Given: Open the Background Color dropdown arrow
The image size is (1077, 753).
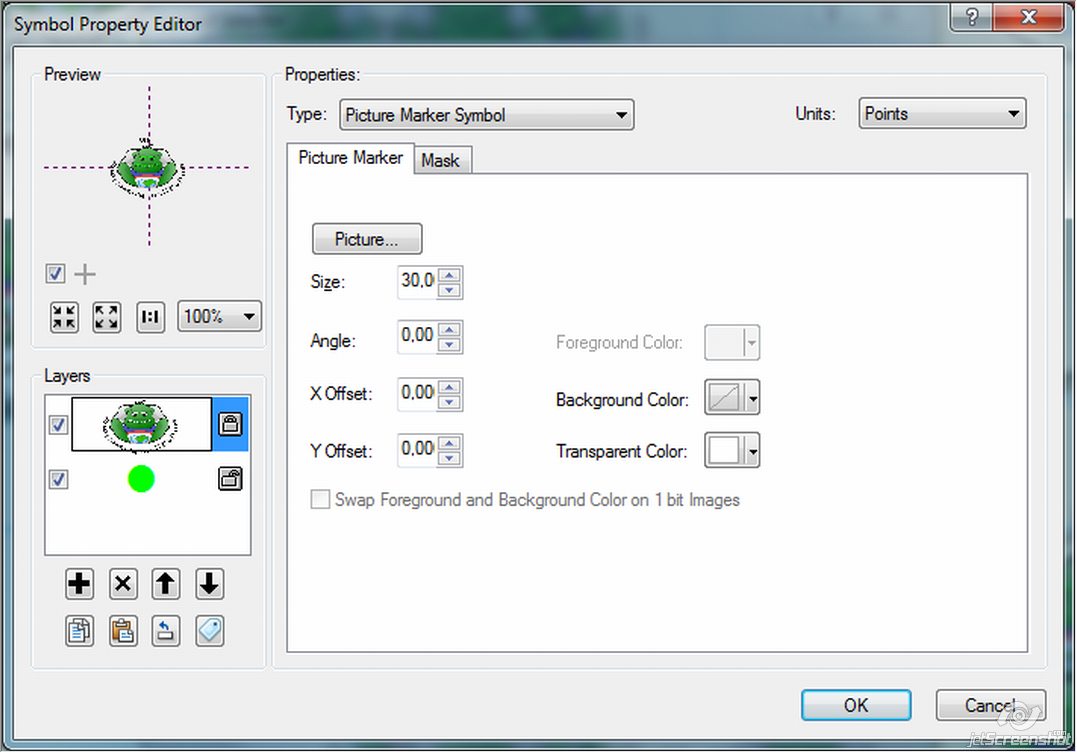Looking at the screenshot, I should (x=753, y=398).
